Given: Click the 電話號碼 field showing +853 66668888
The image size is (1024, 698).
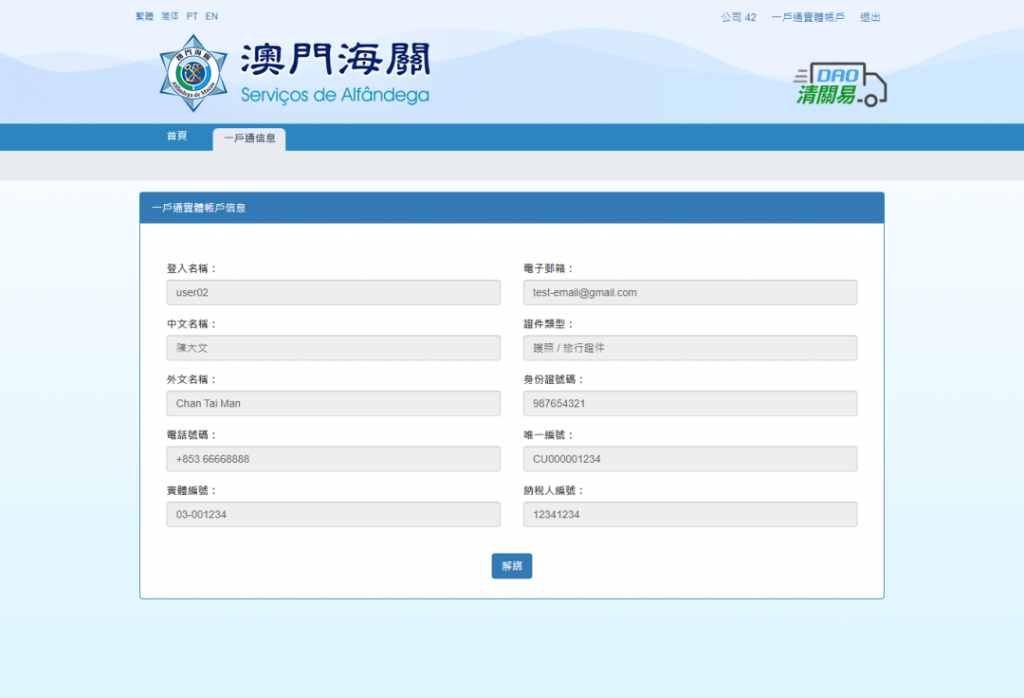Looking at the screenshot, I should 333,459.
